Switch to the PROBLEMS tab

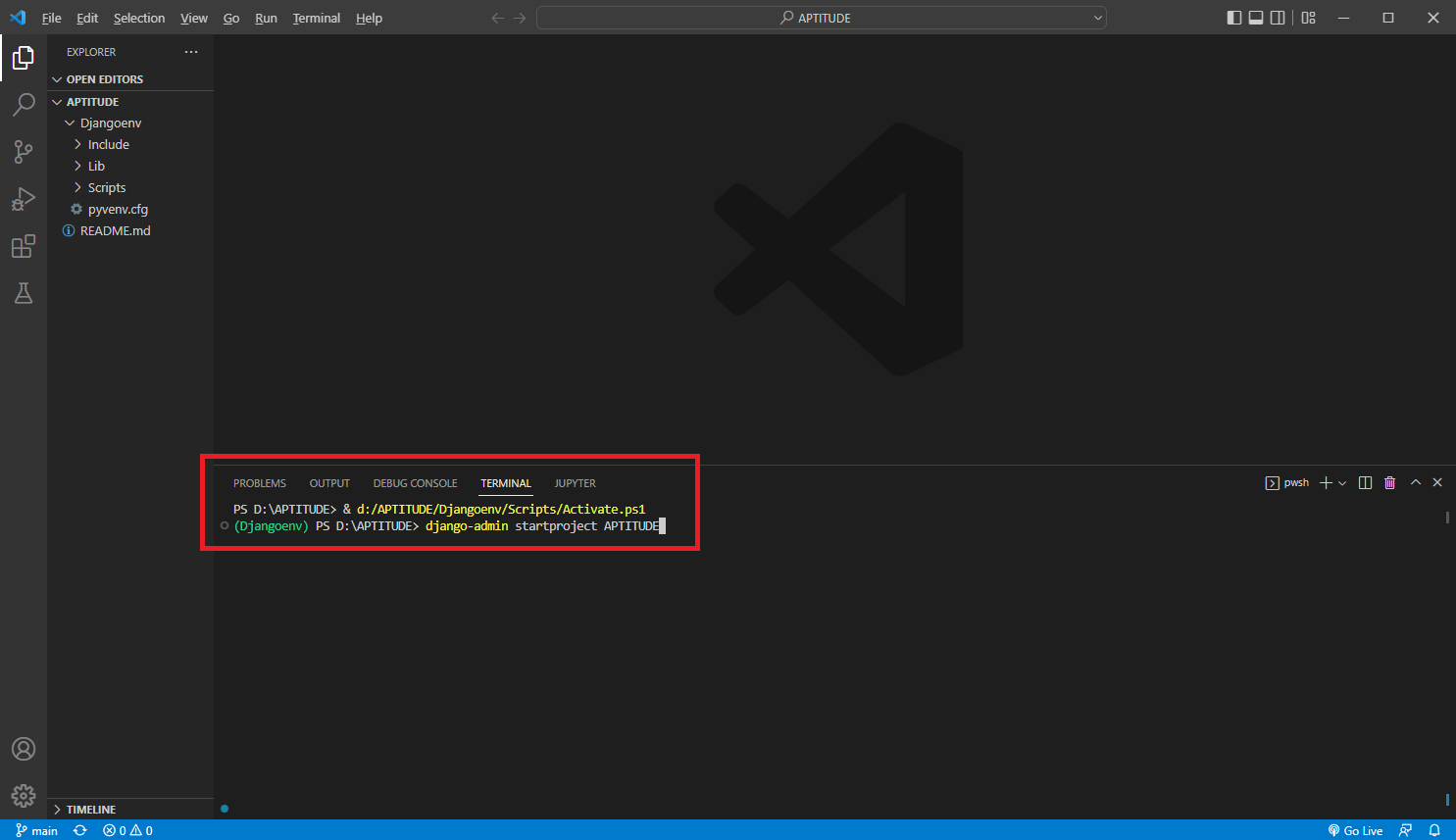pyautogui.click(x=260, y=483)
